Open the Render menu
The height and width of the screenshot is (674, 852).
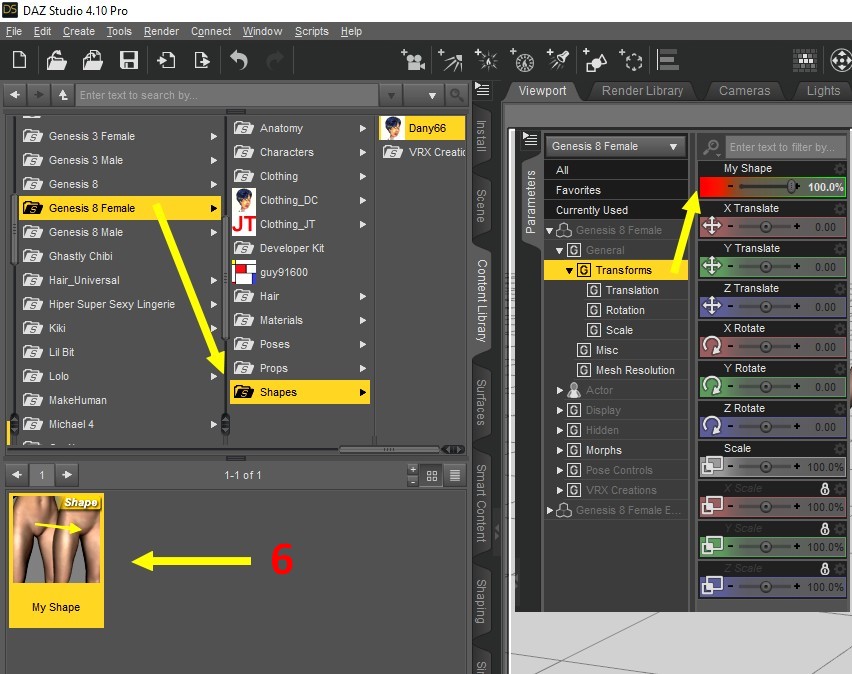pos(161,32)
